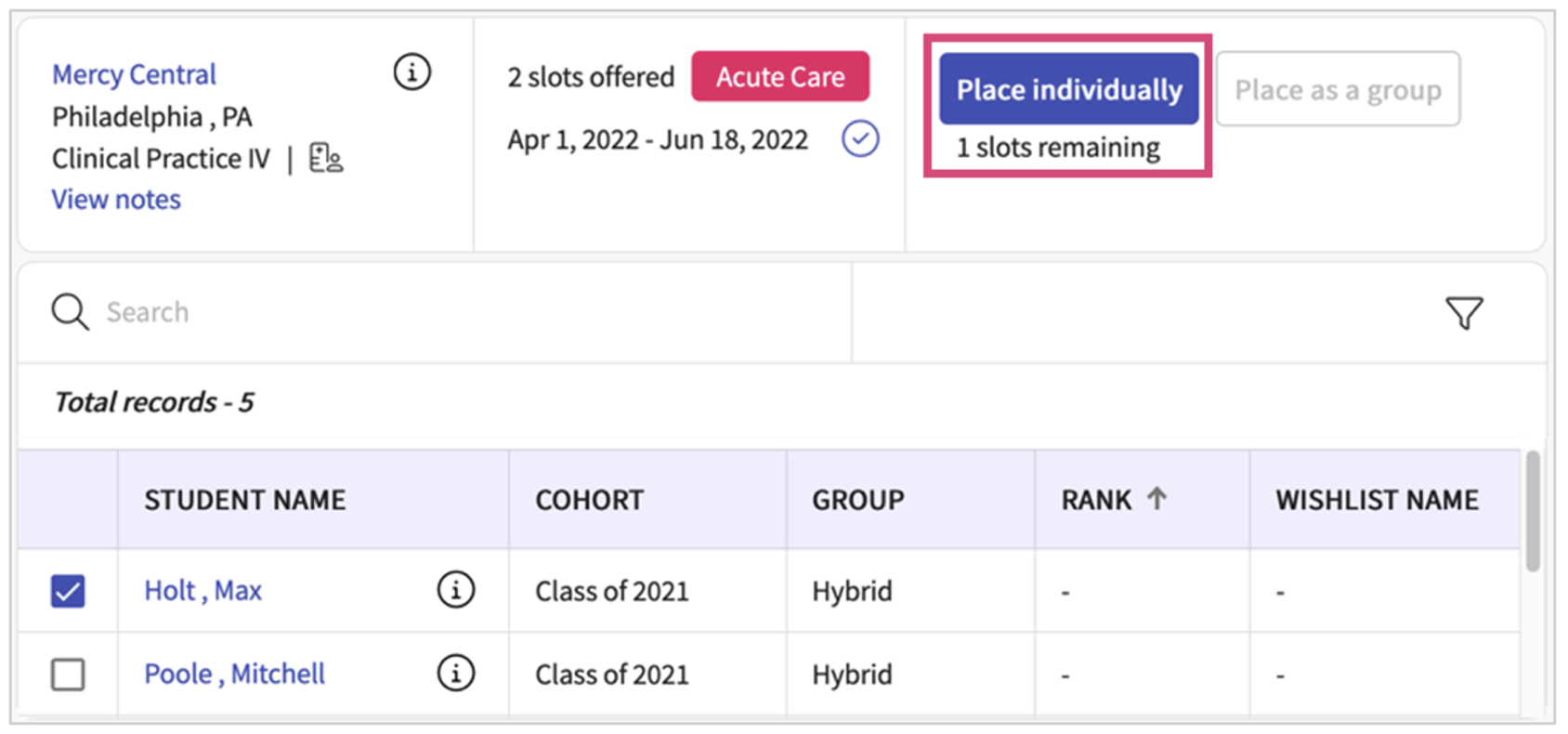Click circled checkmark next to date range
This screenshot has width=1568, height=734.
[860, 138]
